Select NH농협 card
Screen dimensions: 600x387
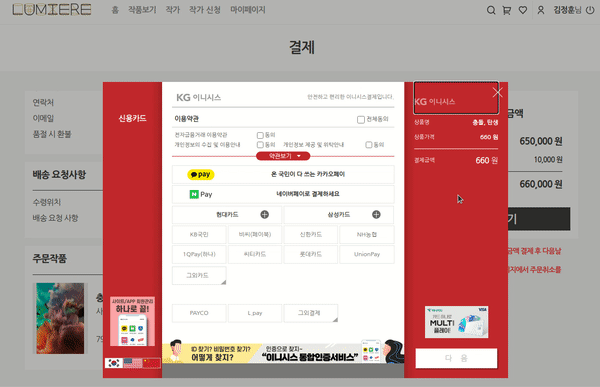pos(367,235)
